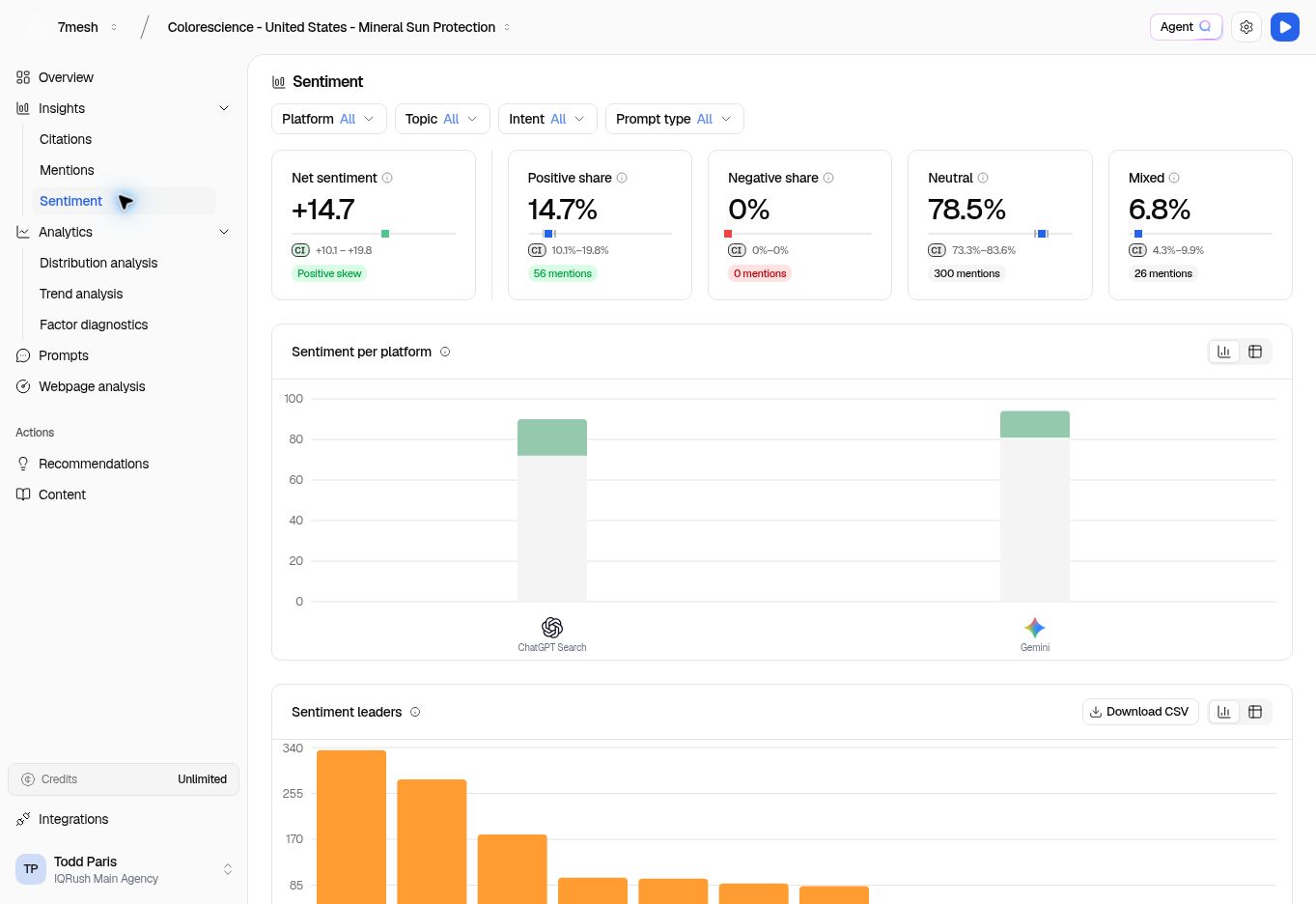Open Recommendations under Actions
This screenshot has width=1316, height=904.
click(94, 464)
